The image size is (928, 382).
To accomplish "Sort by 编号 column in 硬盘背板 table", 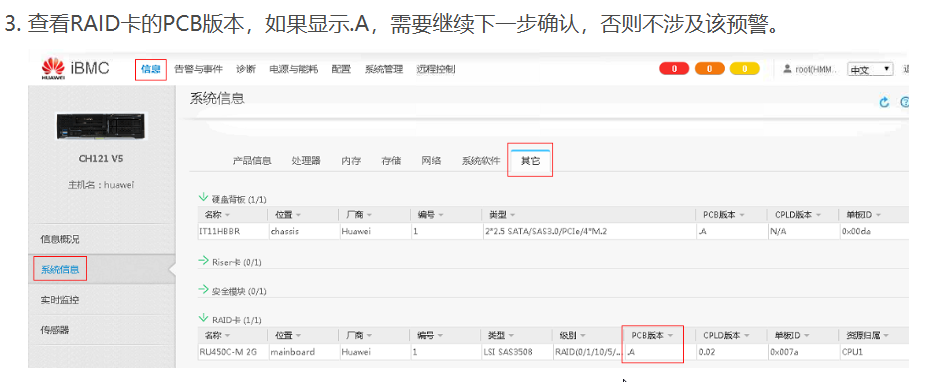I will (430, 214).
